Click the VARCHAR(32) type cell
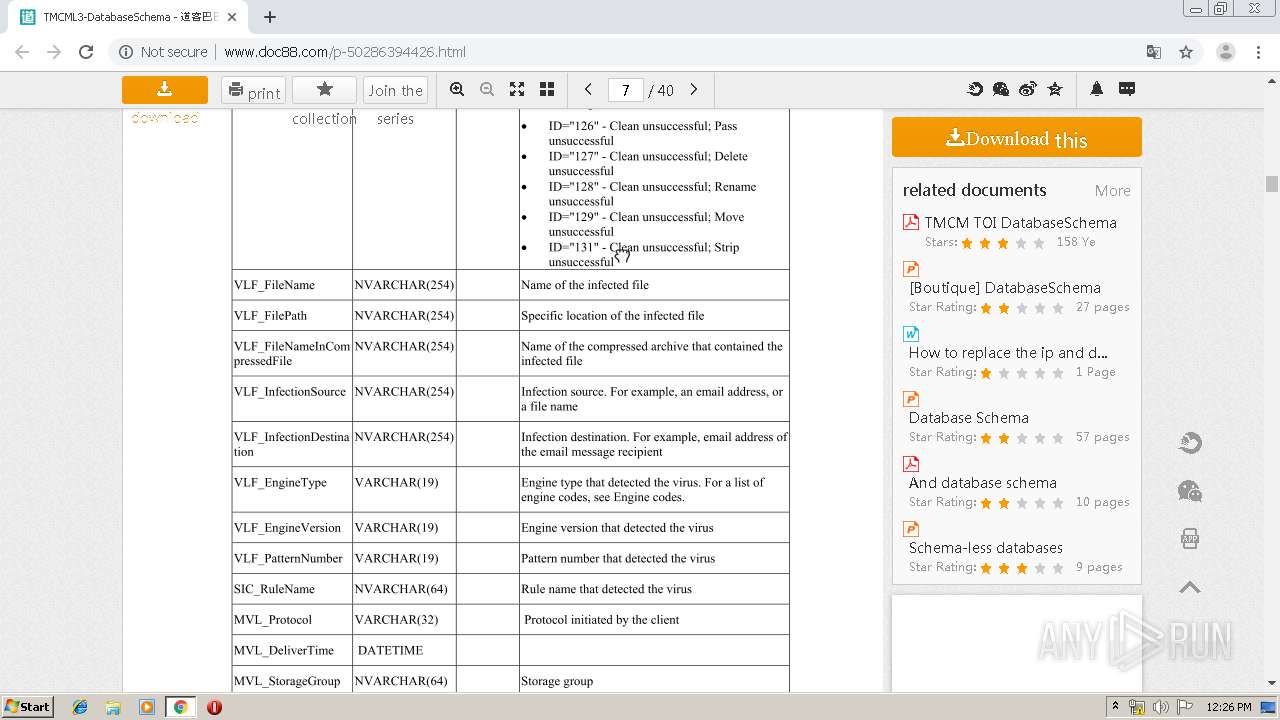Image resolution: width=1280 pixels, height=720 pixels. coord(404,620)
